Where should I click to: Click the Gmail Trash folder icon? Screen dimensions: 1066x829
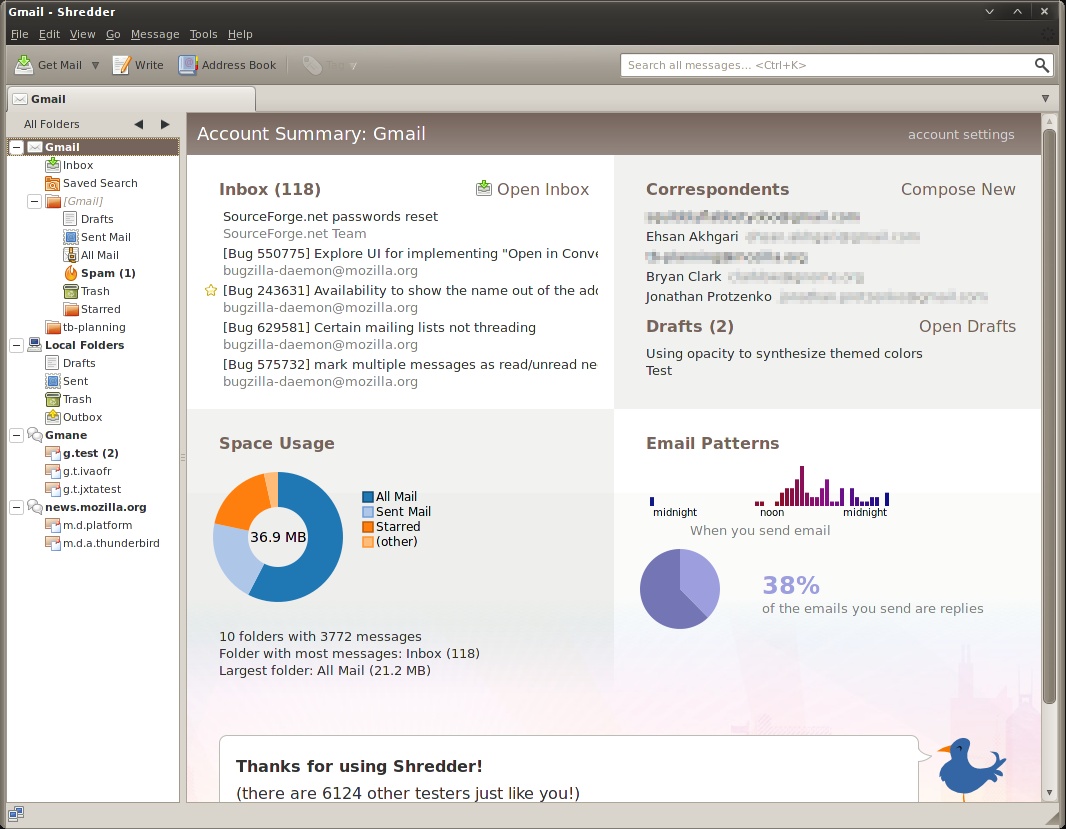[70, 291]
